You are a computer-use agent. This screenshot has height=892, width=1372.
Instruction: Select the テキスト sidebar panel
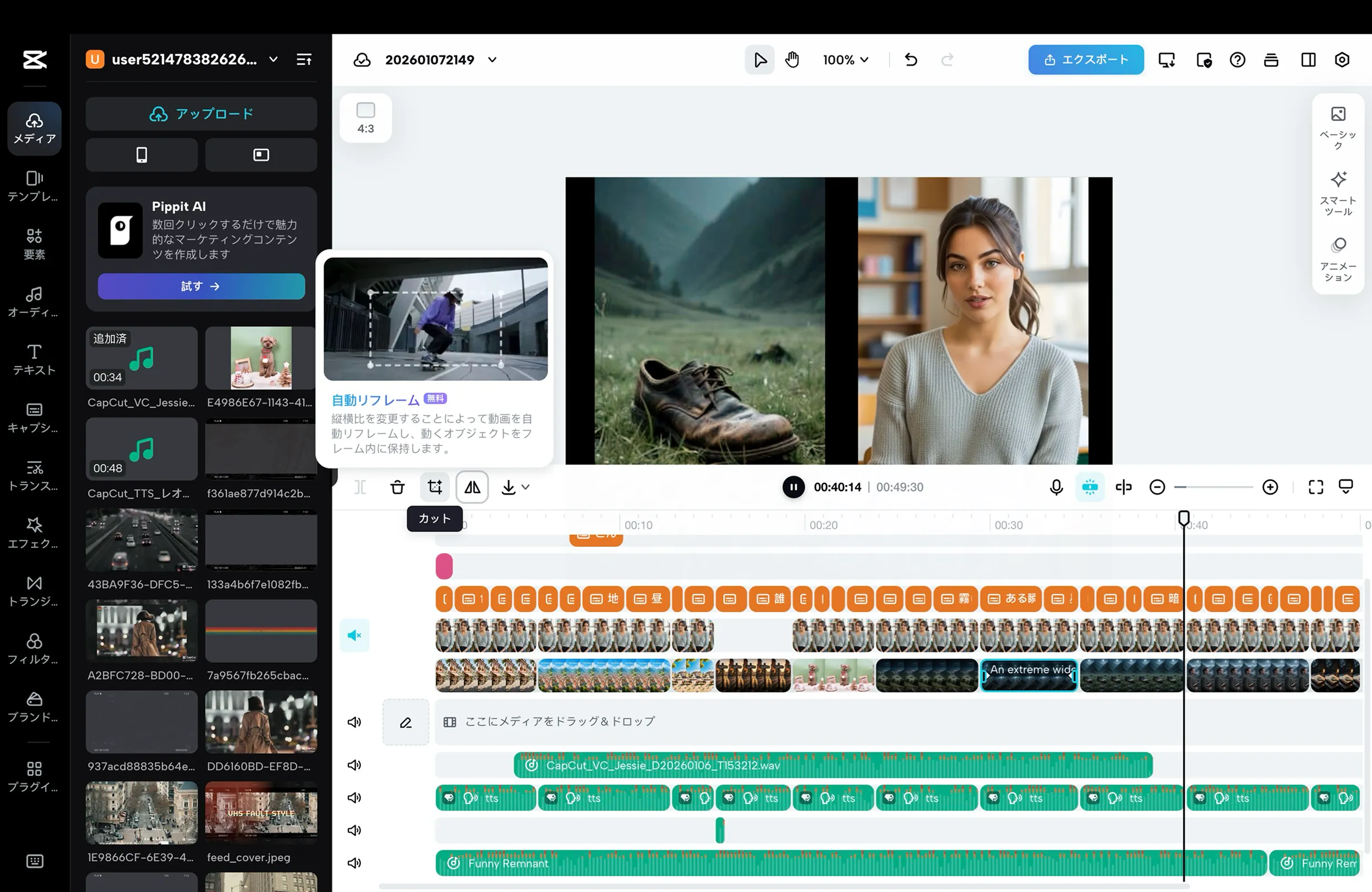[x=33, y=359]
